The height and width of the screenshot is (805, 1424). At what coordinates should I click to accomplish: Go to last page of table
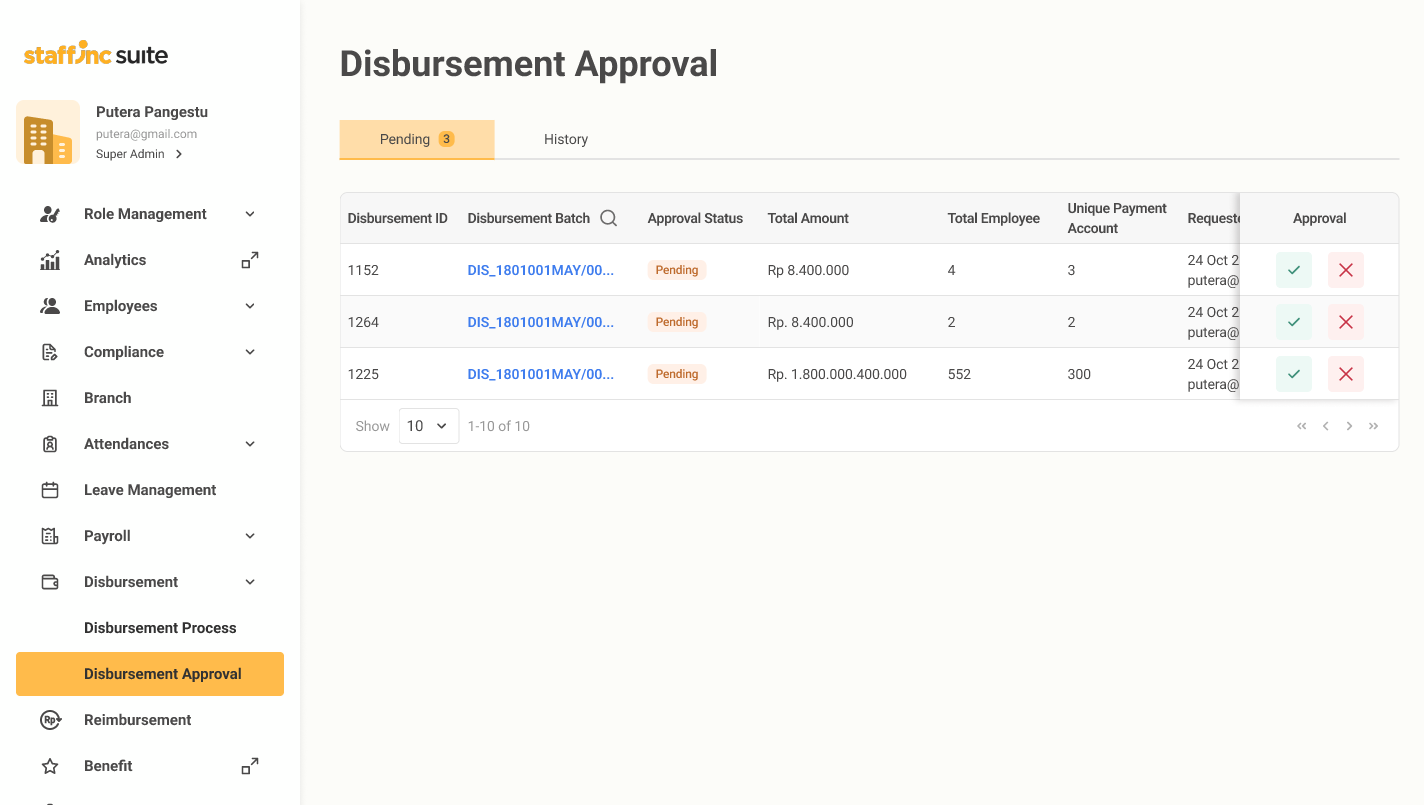1373,426
